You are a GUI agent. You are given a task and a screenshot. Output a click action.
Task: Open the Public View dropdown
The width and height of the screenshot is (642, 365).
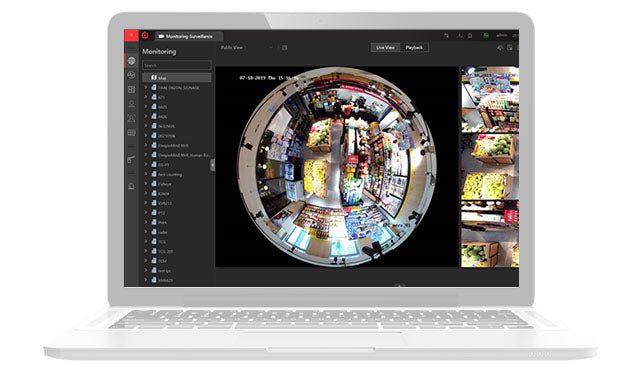pos(247,48)
